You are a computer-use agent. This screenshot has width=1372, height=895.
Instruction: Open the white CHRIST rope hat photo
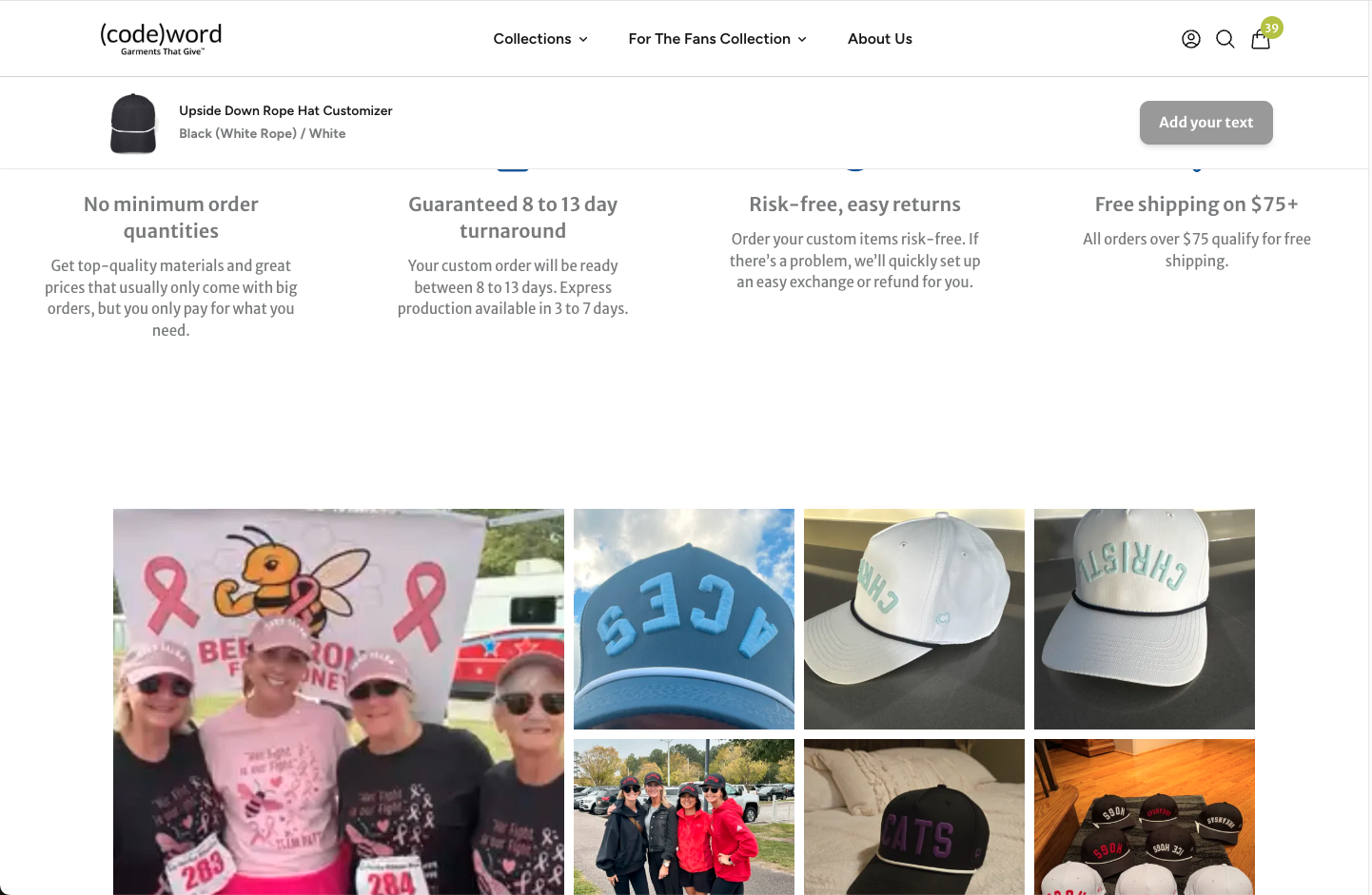[1145, 619]
